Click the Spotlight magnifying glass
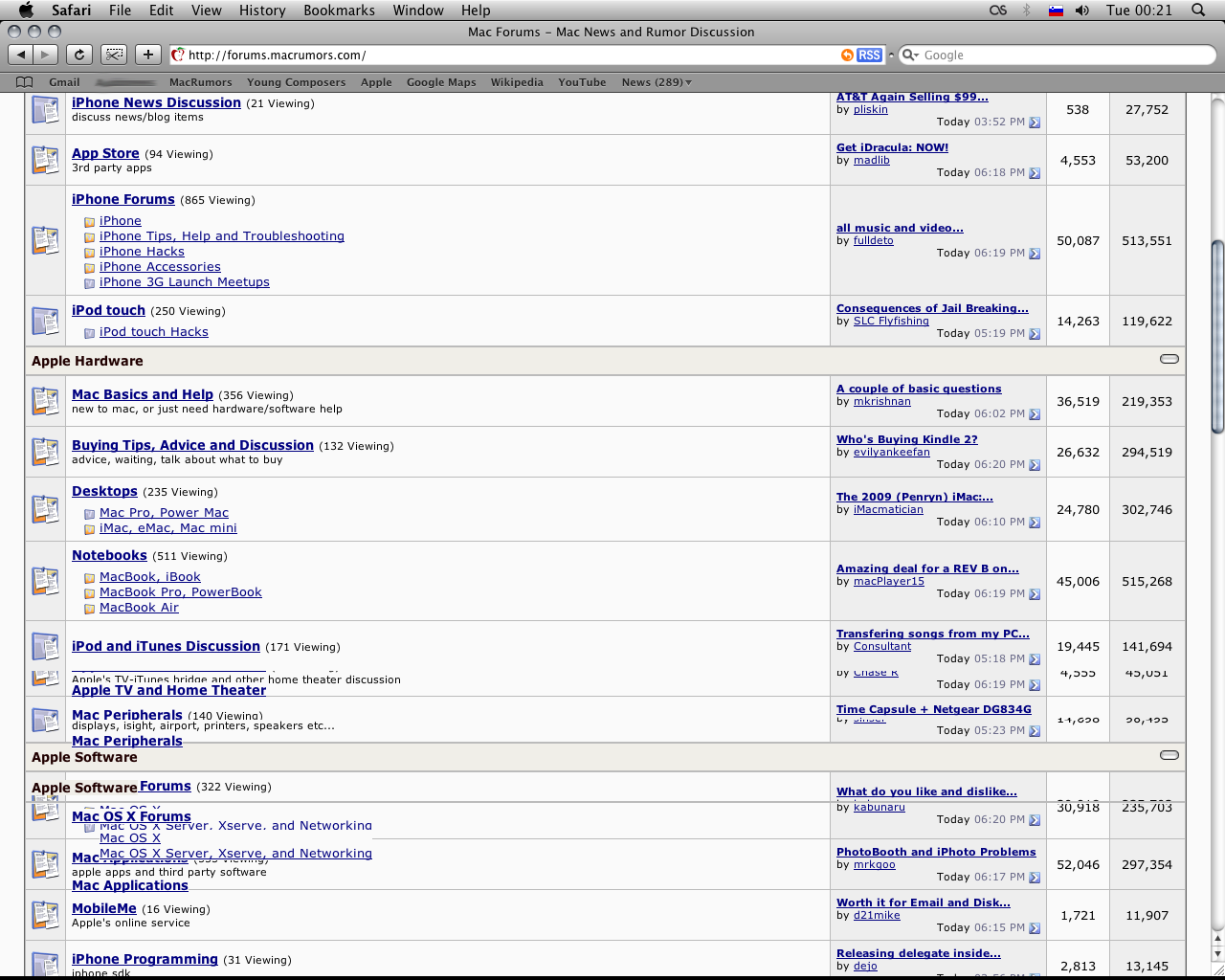This screenshot has height=980, width=1225. click(x=1198, y=11)
